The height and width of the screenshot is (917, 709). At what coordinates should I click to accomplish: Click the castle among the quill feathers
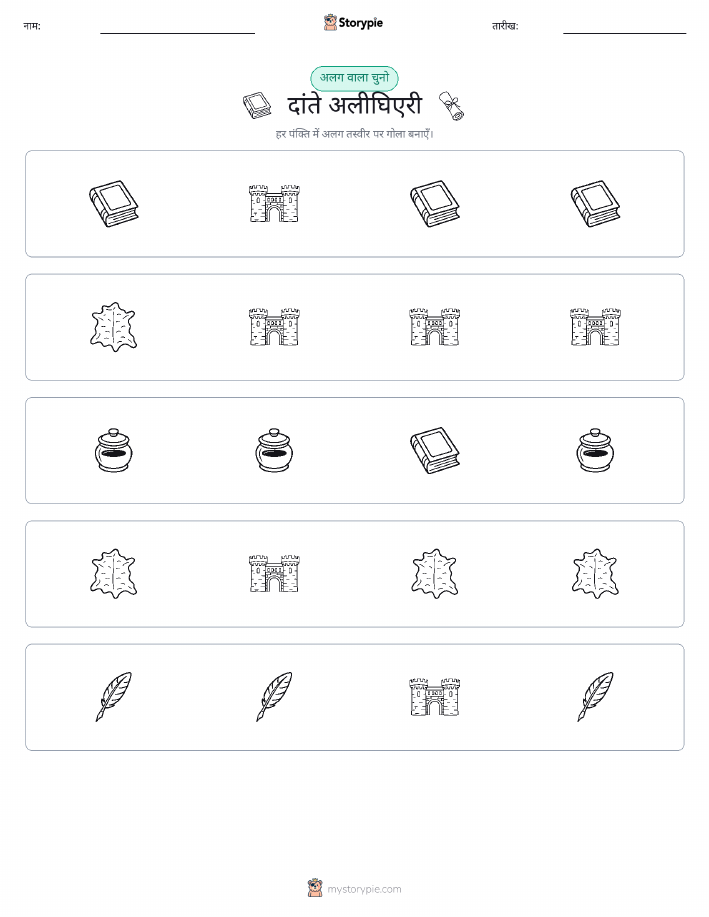tap(435, 697)
